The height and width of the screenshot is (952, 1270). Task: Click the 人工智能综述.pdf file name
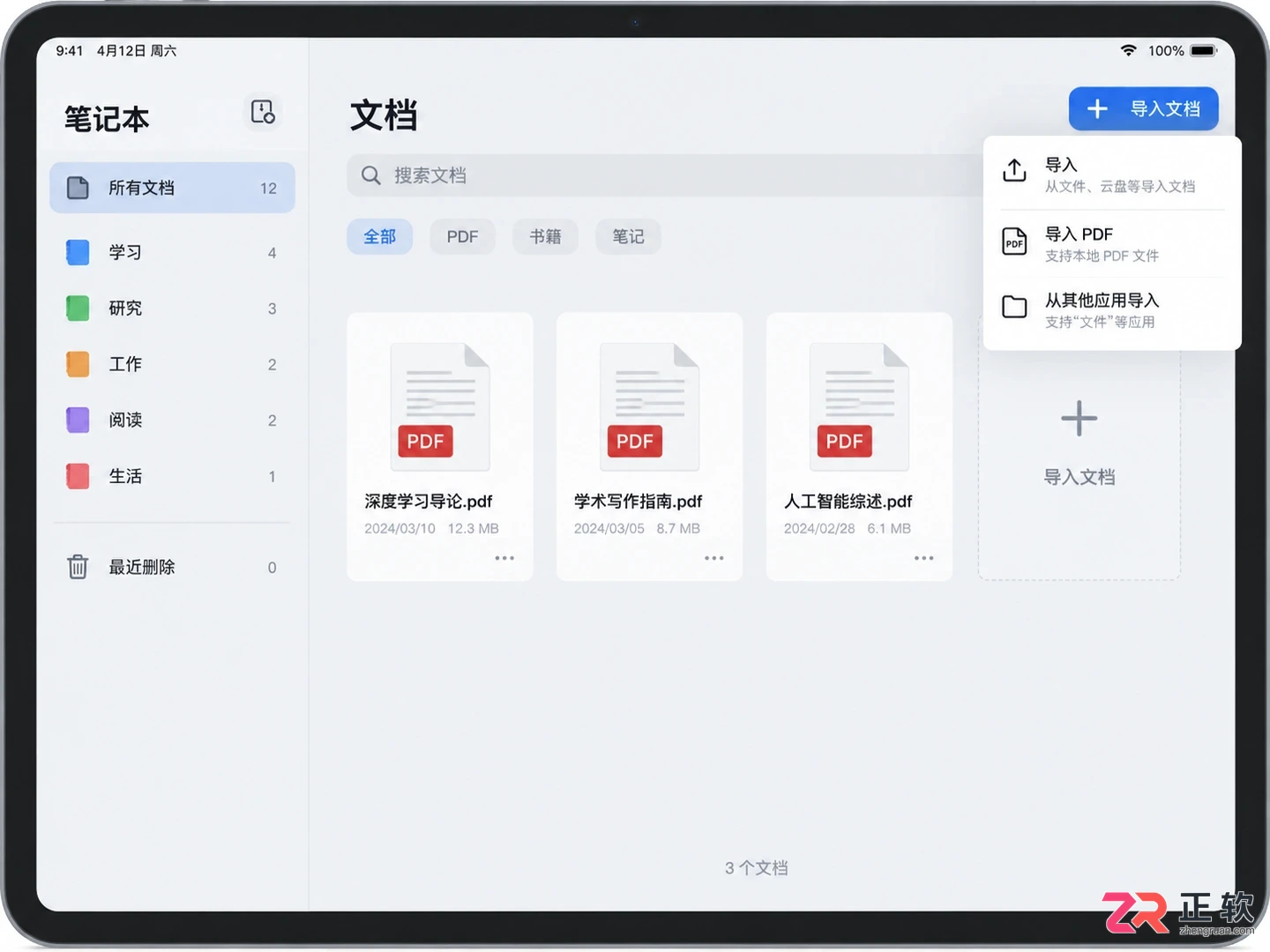848,502
